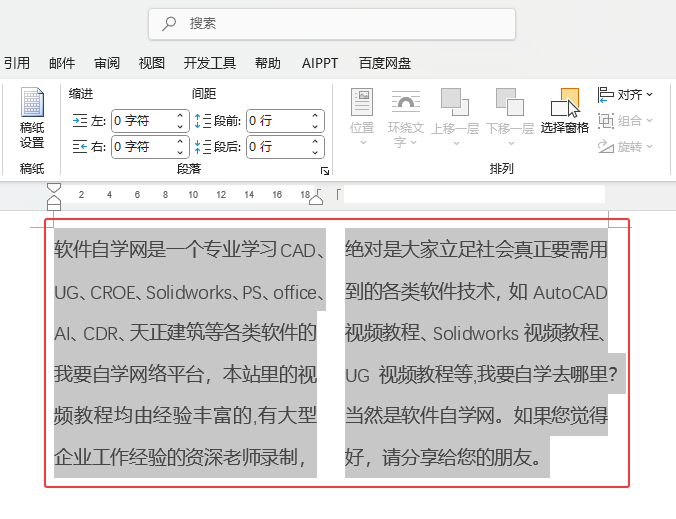Increase left indent with up arrow
Viewport: 676px width, 519px height.
click(x=180, y=116)
